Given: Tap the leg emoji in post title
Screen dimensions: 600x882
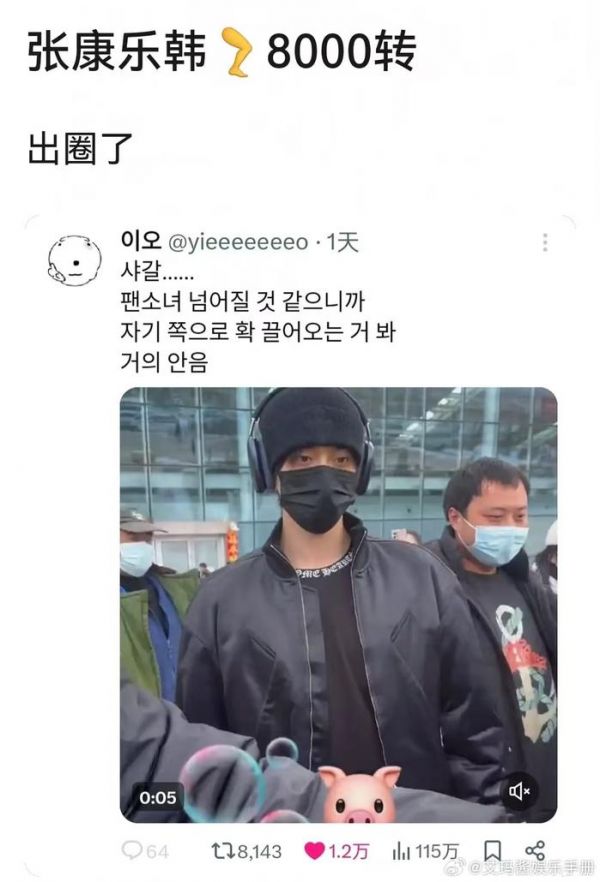Looking at the screenshot, I should (236, 52).
